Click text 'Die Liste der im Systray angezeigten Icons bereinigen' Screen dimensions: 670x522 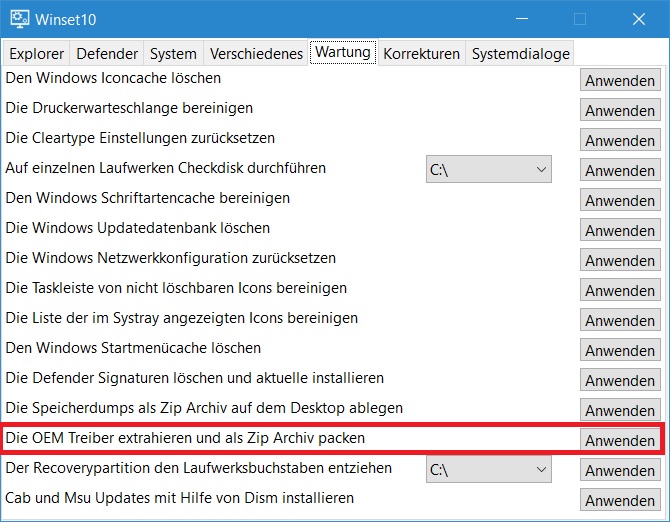tap(182, 318)
